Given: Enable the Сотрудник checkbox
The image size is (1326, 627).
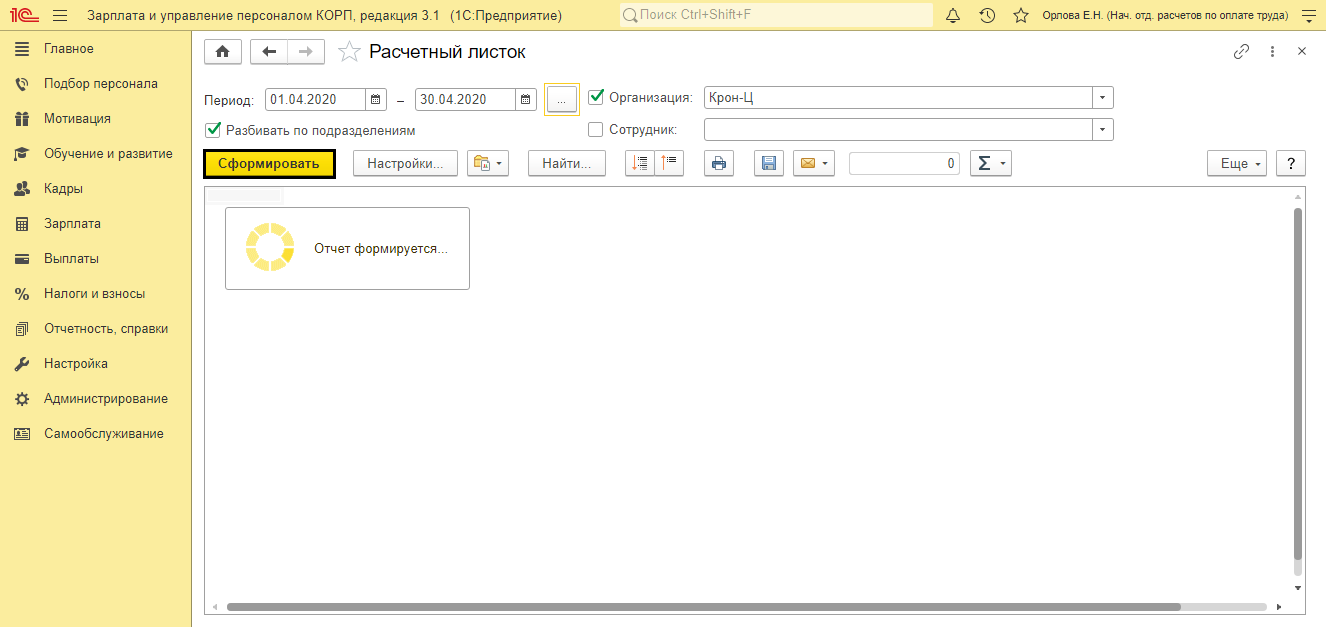Looking at the screenshot, I should click(x=597, y=129).
